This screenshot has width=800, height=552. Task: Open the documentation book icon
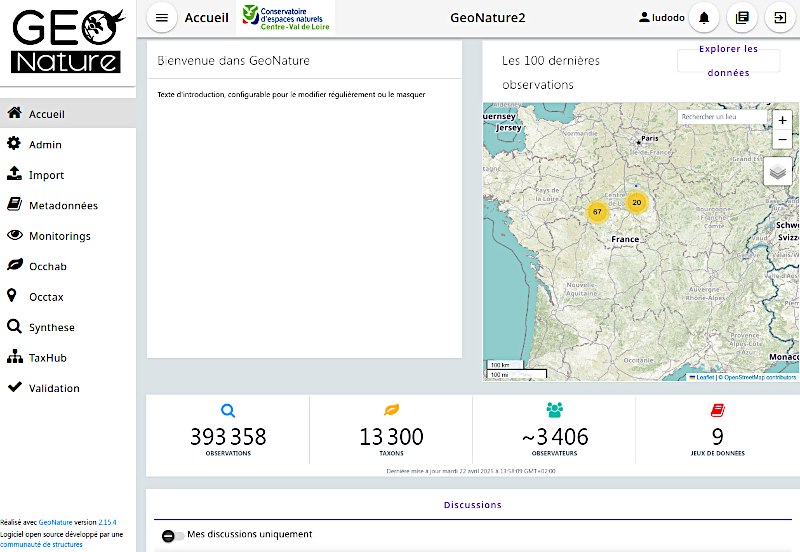(741, 18)
